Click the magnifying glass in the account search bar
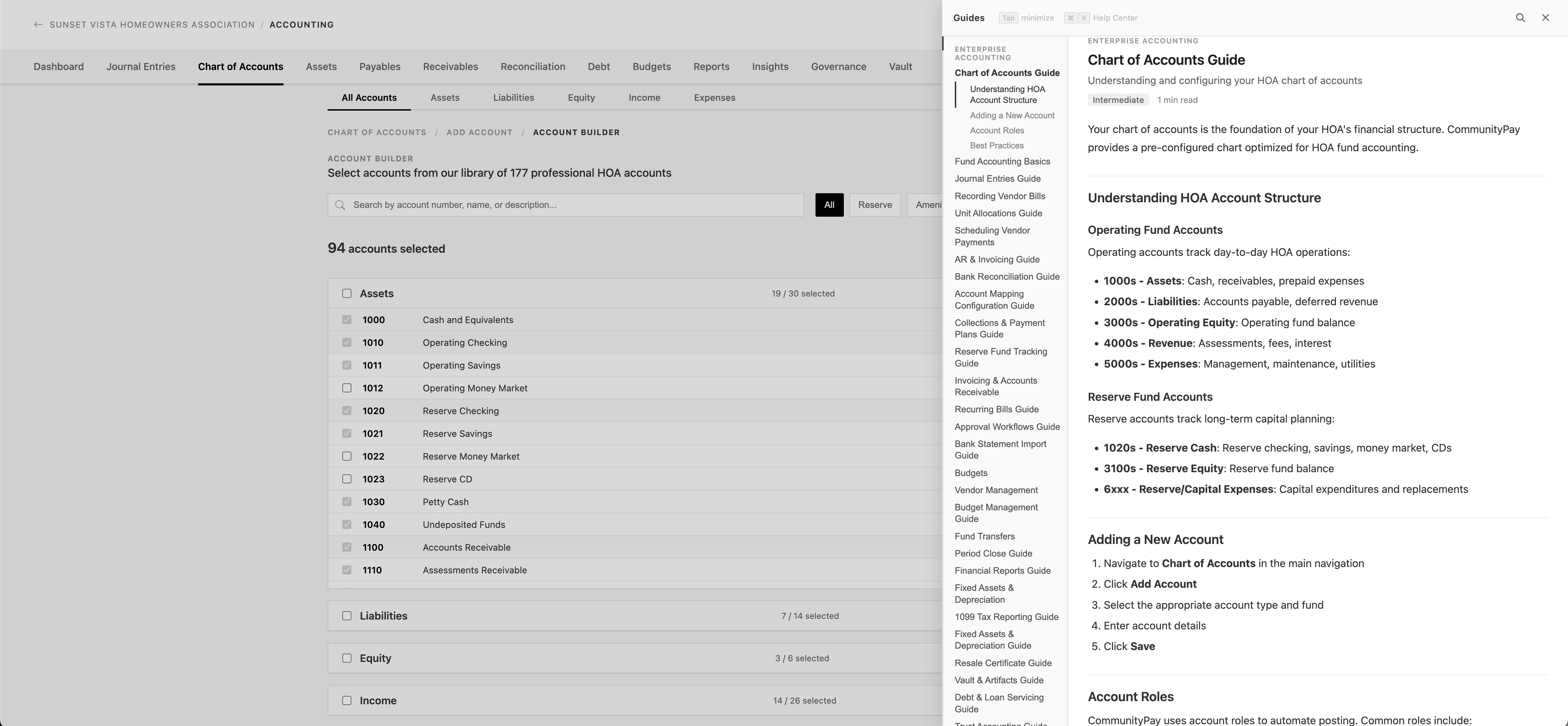Screen dimensions: 1568x726 click(341, 204)
